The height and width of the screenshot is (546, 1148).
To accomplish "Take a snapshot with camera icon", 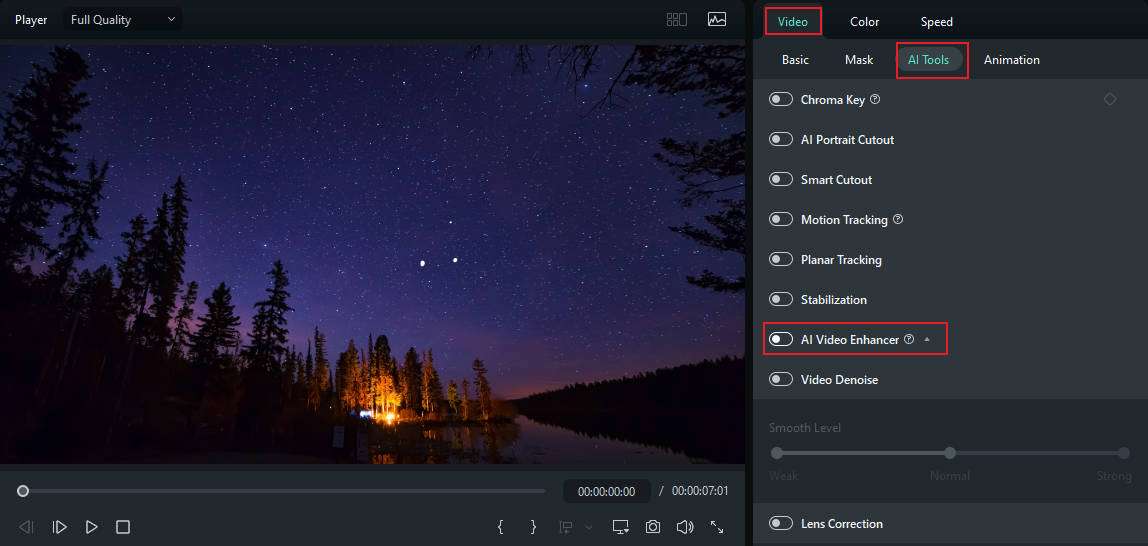I will tap(652, 527).
